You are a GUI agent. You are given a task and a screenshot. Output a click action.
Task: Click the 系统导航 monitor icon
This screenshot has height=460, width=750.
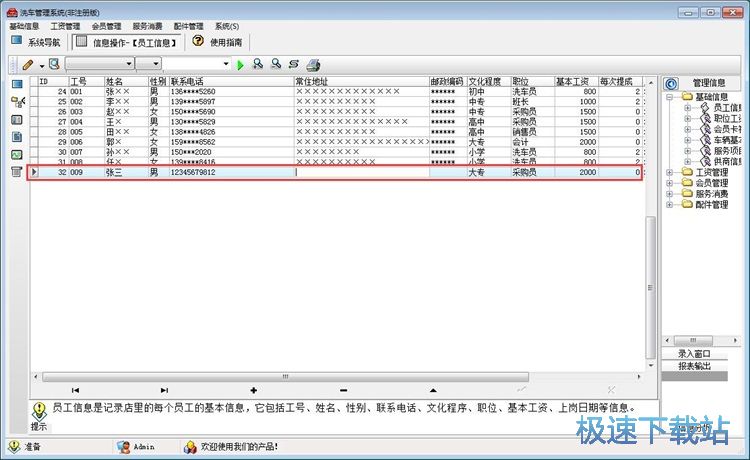coord(17,40)
